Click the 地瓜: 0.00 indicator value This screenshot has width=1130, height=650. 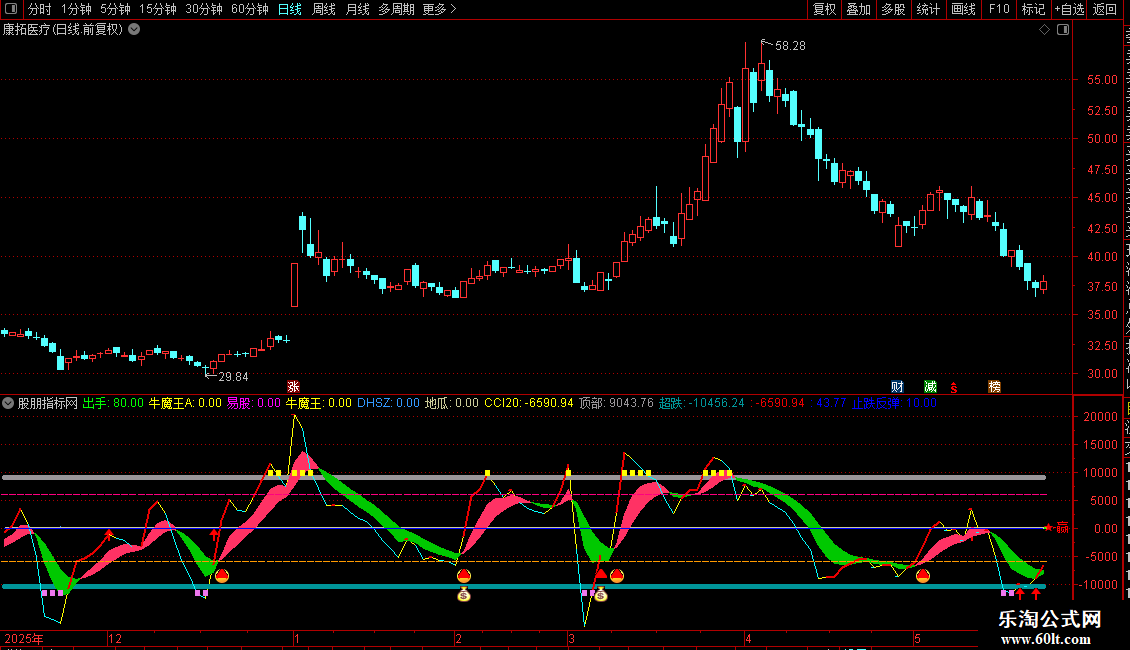[x=452, y=404]
